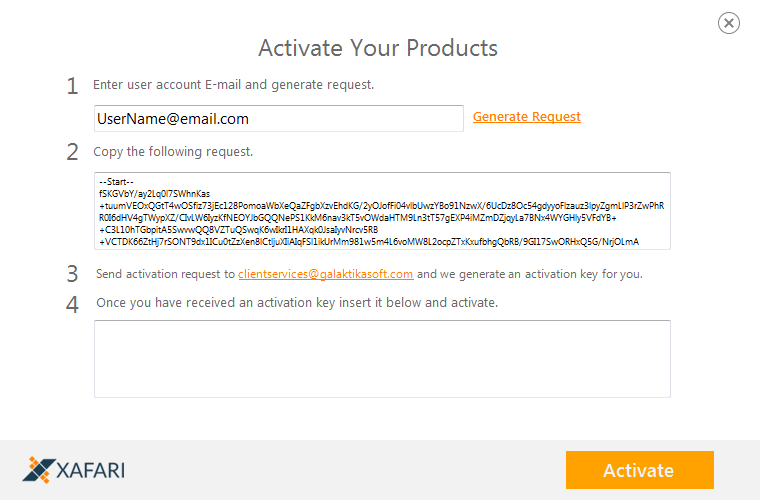This screenshot has height=500, width=760.
Task: Click the Activate Your Products heading
Action: [378, 48]
